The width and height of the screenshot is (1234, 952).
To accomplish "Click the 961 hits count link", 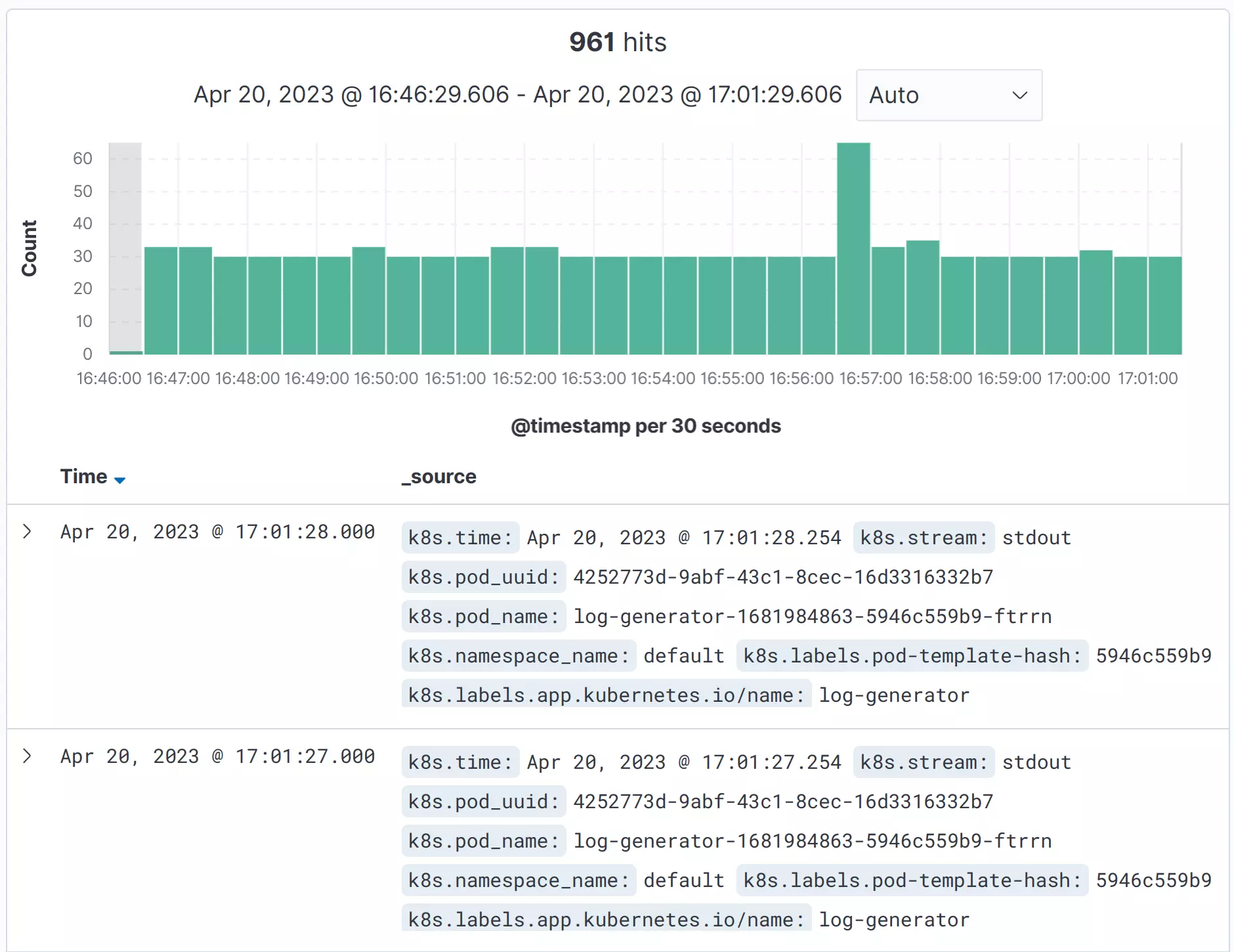I will point(618,41).
